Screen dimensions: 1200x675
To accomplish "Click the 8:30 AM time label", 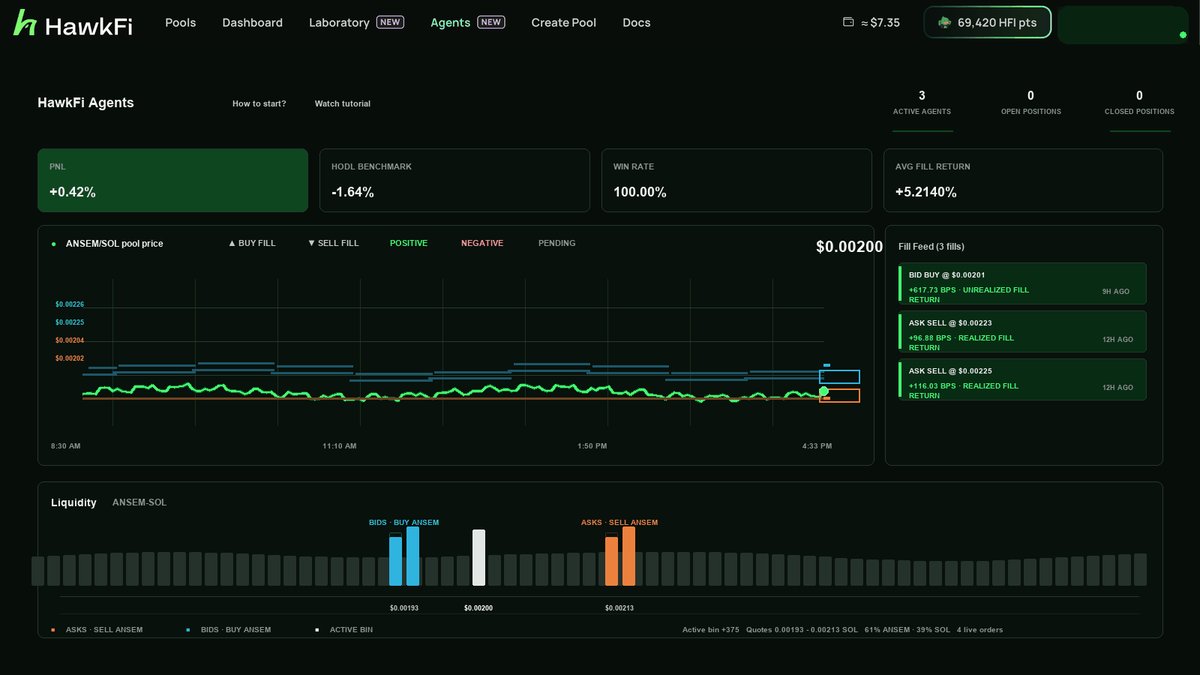I will pos(66,446).
